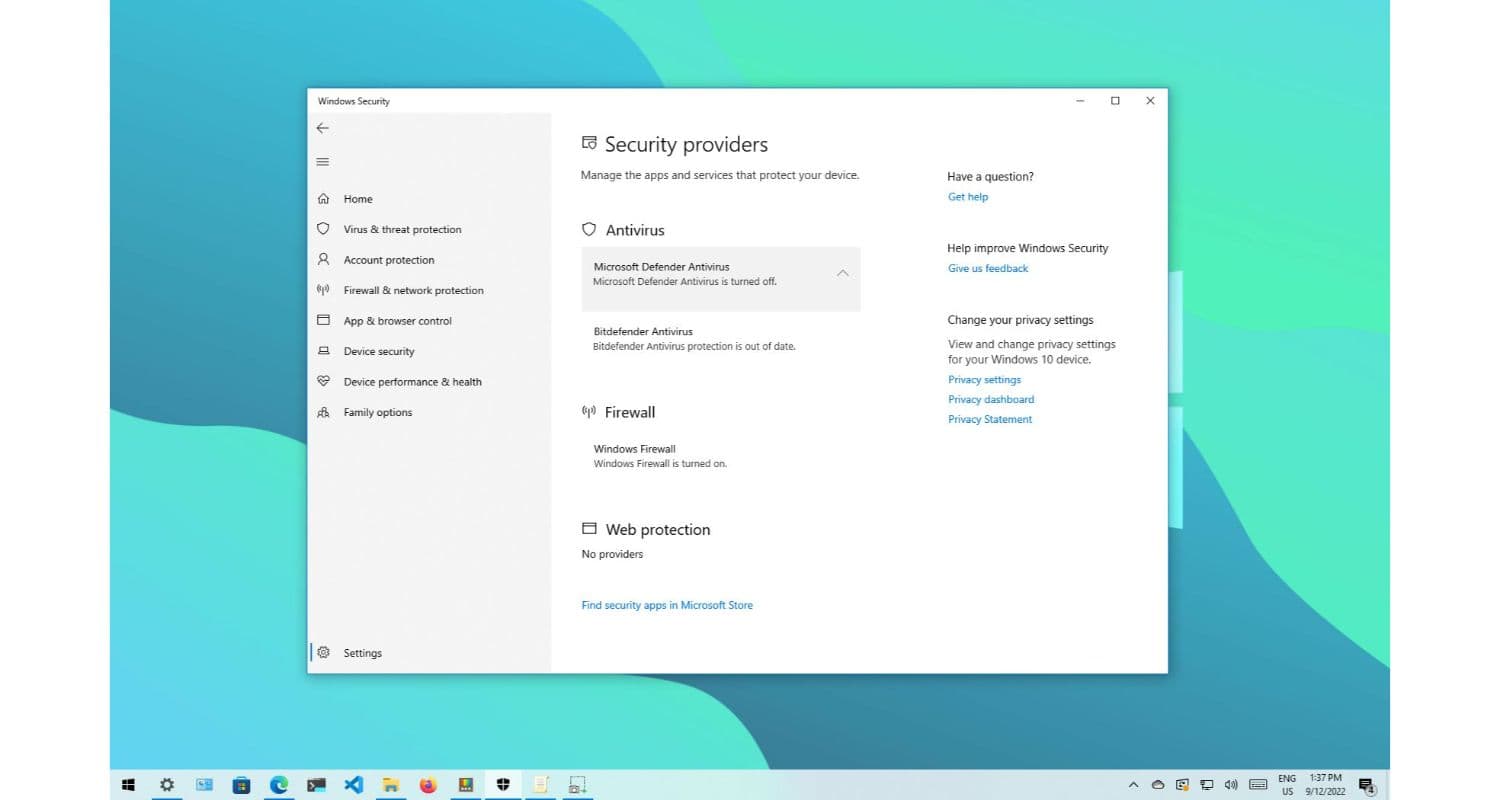Launch Microsoft Edge from the taskbar
This screenshot has width=1500, height=800.
[x=279, y=785]
